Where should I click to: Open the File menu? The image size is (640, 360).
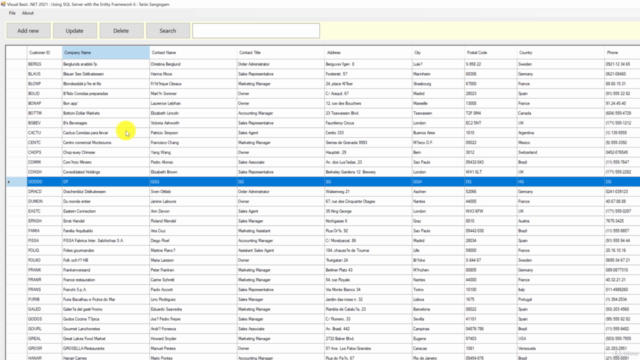coord(12,13)
